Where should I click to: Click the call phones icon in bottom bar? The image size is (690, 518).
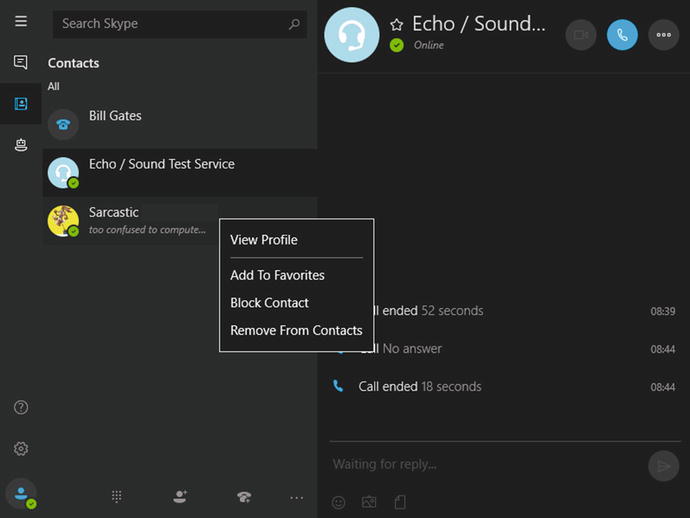click(244, 497)
